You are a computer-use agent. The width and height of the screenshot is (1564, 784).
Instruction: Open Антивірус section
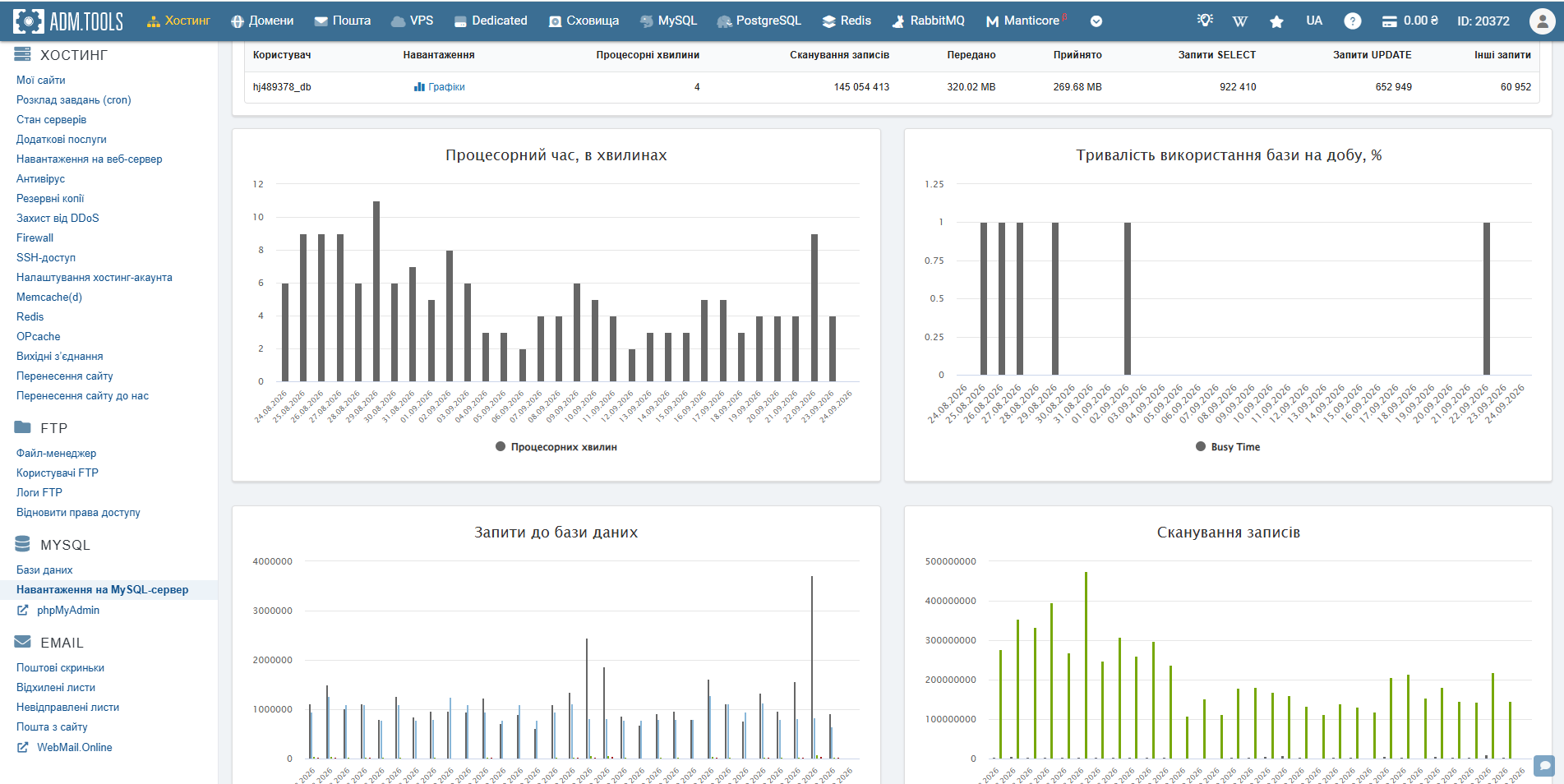pos(40,178)
